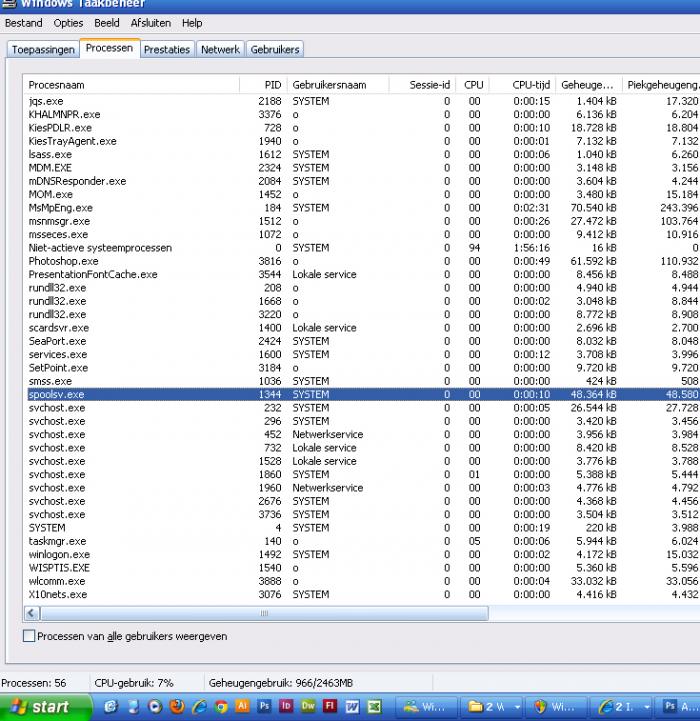Launch Google Chrome from quick launch
The height and width of the screenshot is (721, 700).
[221, 706]
